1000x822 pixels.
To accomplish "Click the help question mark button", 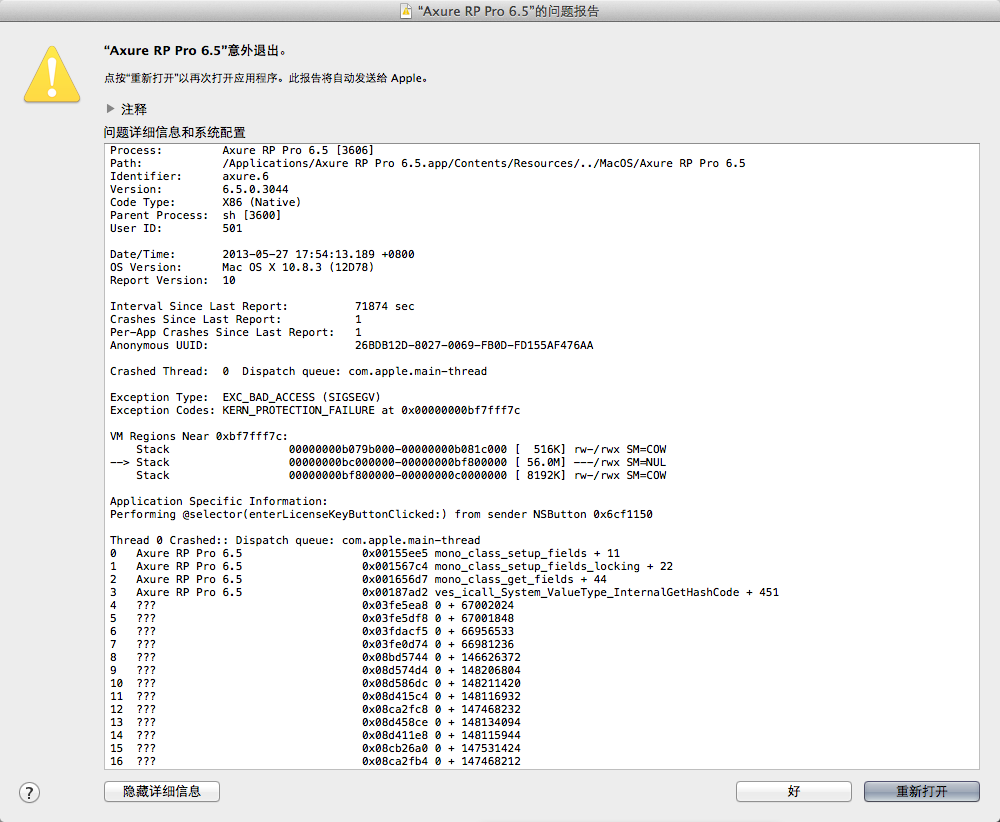I will pyautogui.click(x=29, y=793).
